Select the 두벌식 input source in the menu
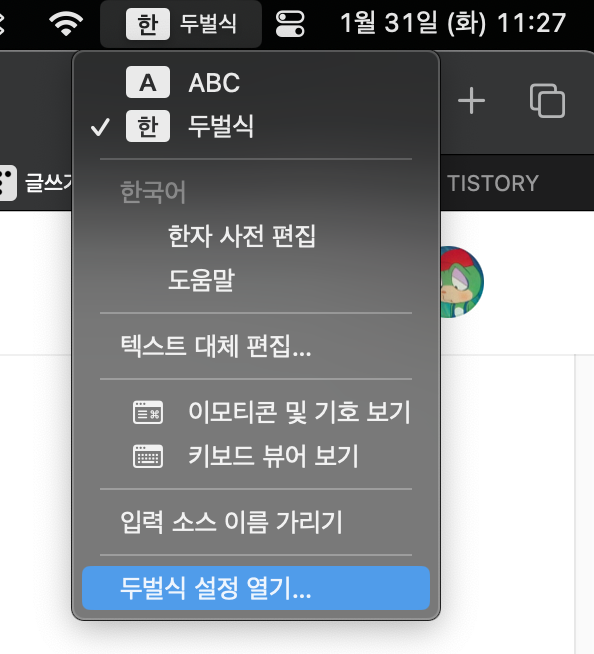This screenshot has width=594, height=654. coord(256,126)
